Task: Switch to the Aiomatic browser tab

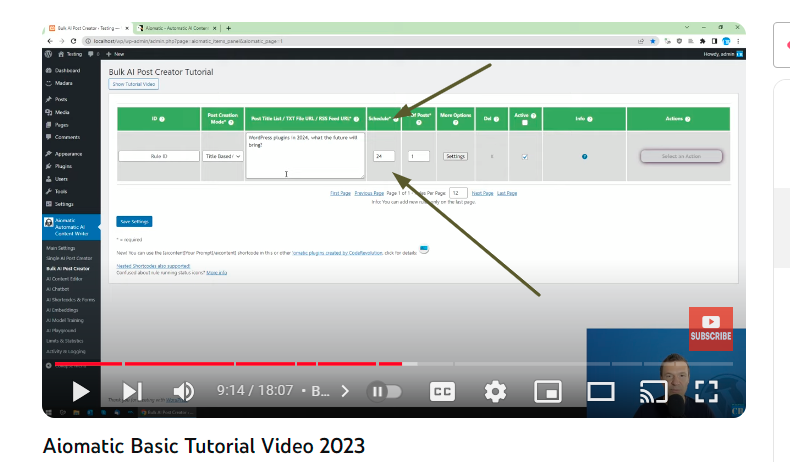Action: [176, 28]
